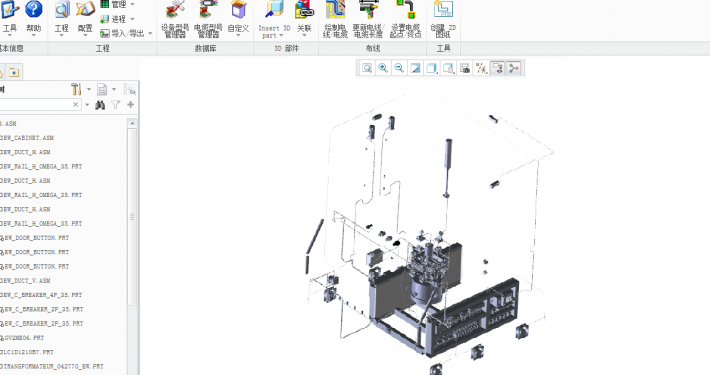The height and width of the screenshot is (375, 710).
Task: Click the Zoom In magnifier icon
Action: 383,68
